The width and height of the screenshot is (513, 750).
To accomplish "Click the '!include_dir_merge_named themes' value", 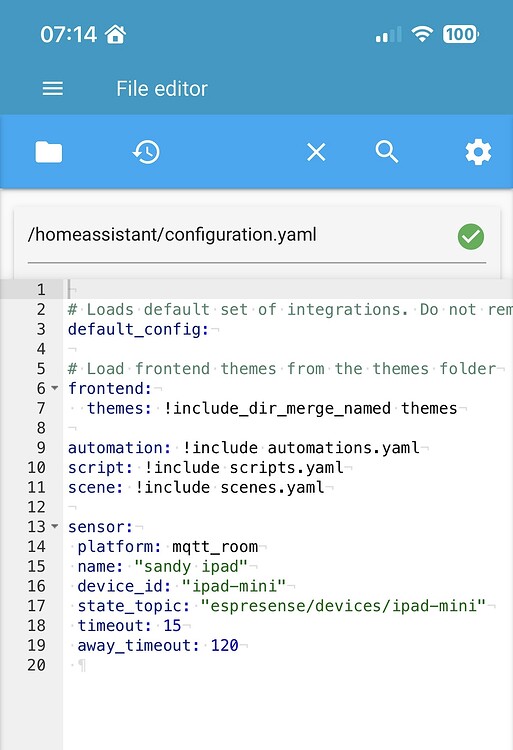I will click(310, 408).
